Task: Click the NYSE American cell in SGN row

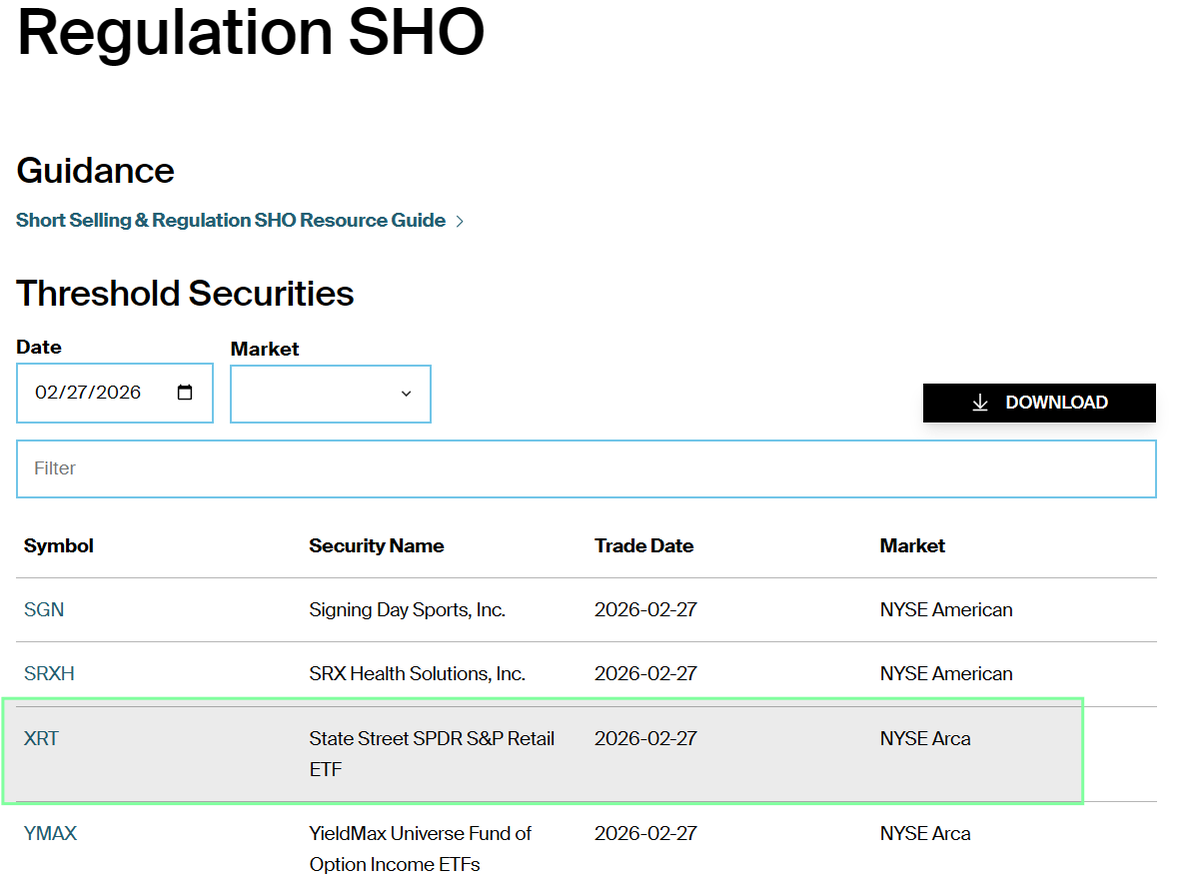Action: tap(946, 610)
